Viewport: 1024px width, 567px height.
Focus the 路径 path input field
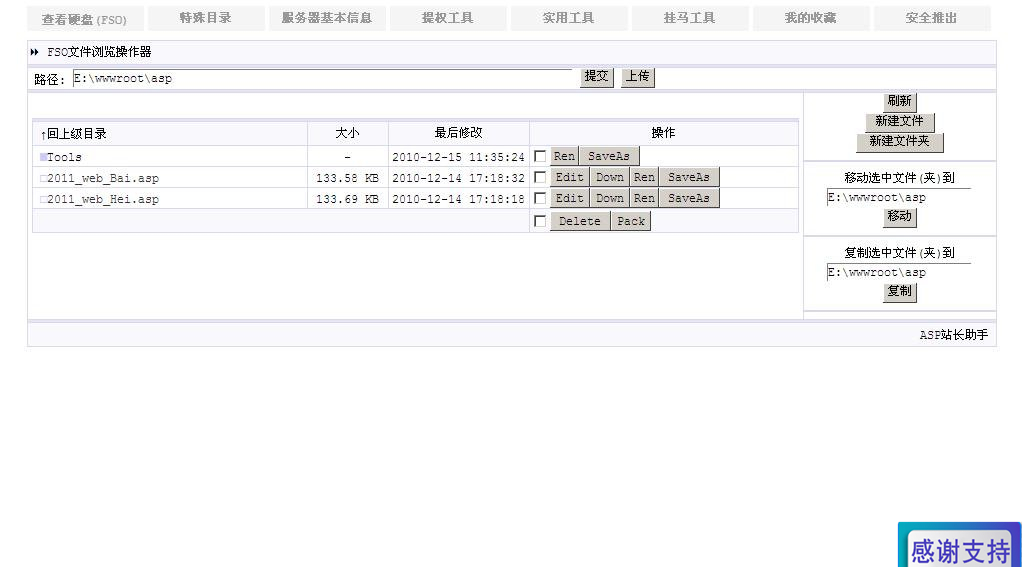(x=323, y=78)
